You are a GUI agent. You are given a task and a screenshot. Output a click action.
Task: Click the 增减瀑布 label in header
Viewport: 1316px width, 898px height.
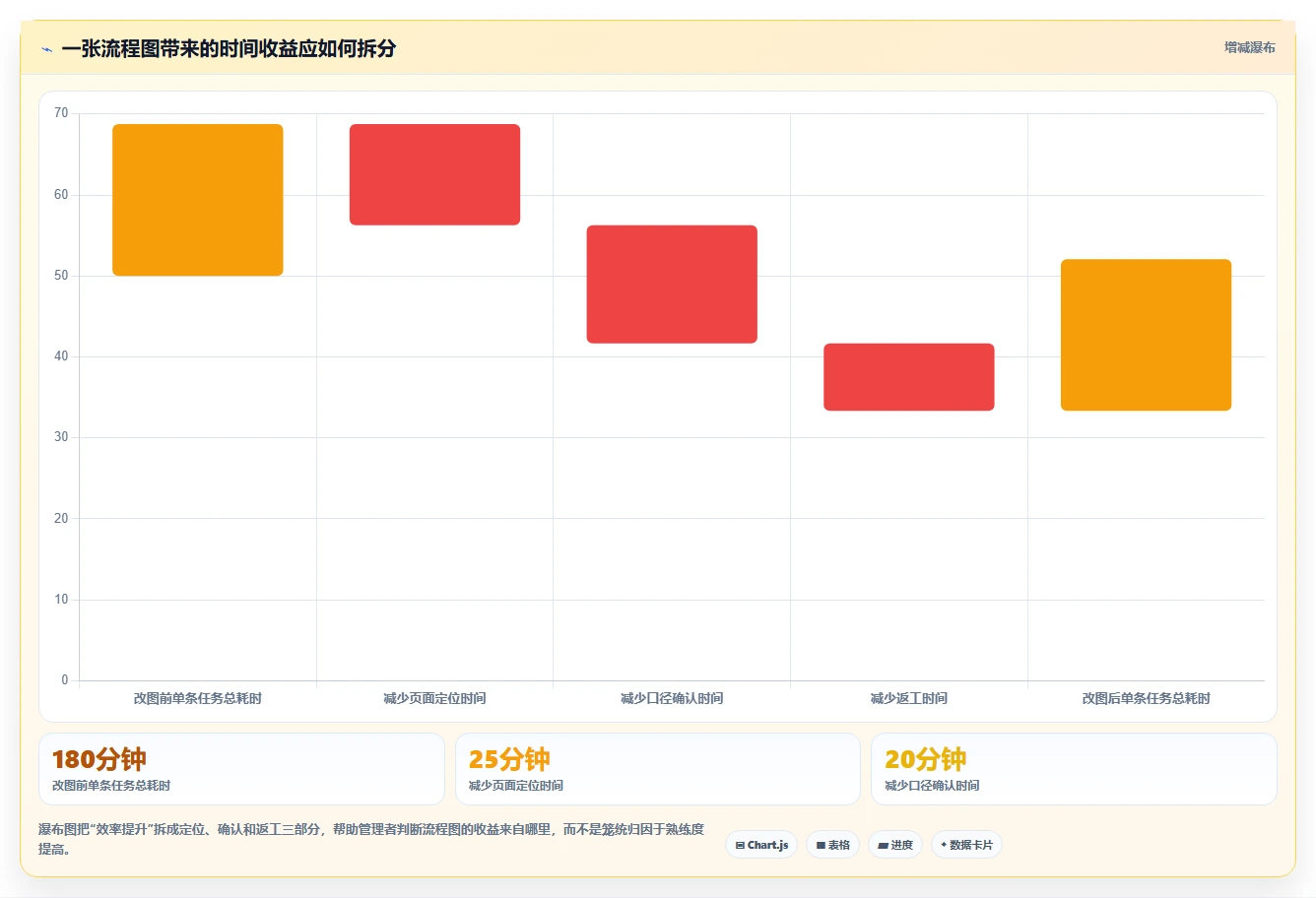point(1249,47)
